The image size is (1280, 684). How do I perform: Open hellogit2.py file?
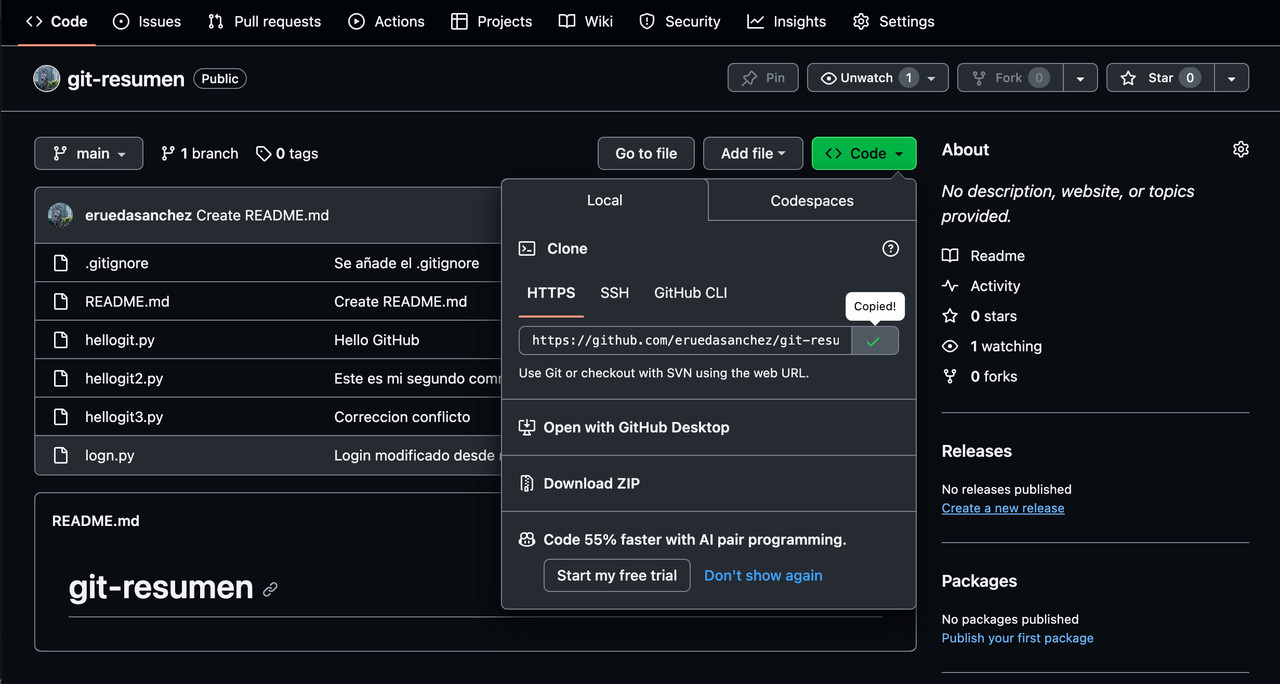(x=124, y=378)
